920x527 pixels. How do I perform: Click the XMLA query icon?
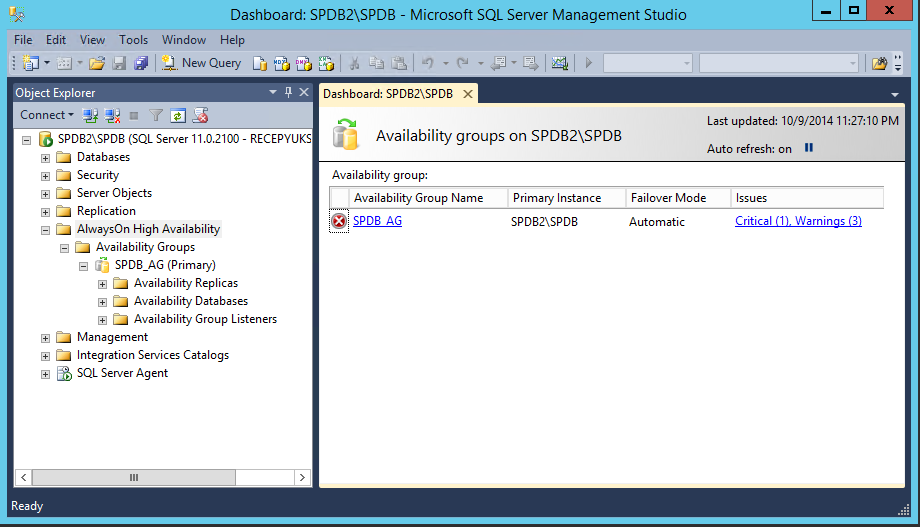click(326, 63)
